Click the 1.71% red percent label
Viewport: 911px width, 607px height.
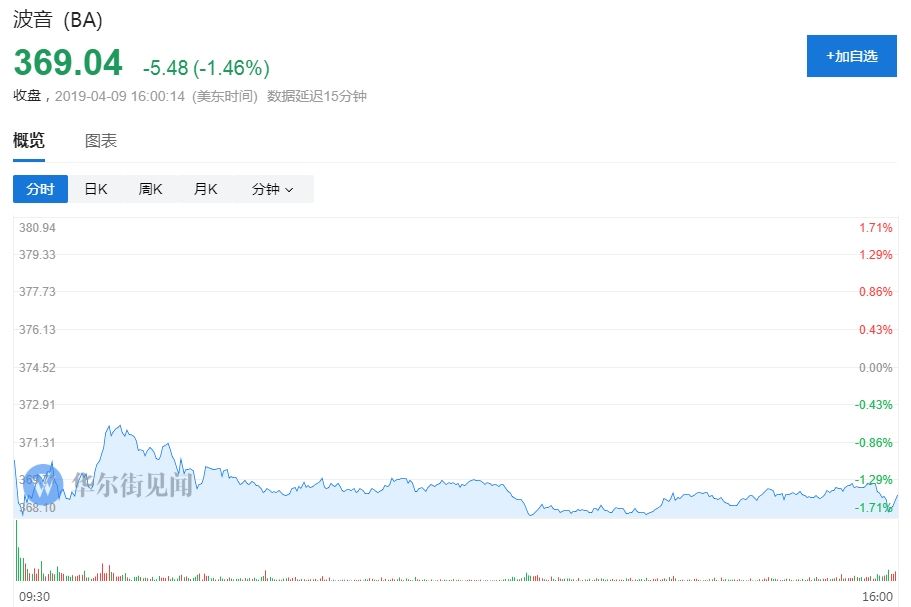pos(876,228)
